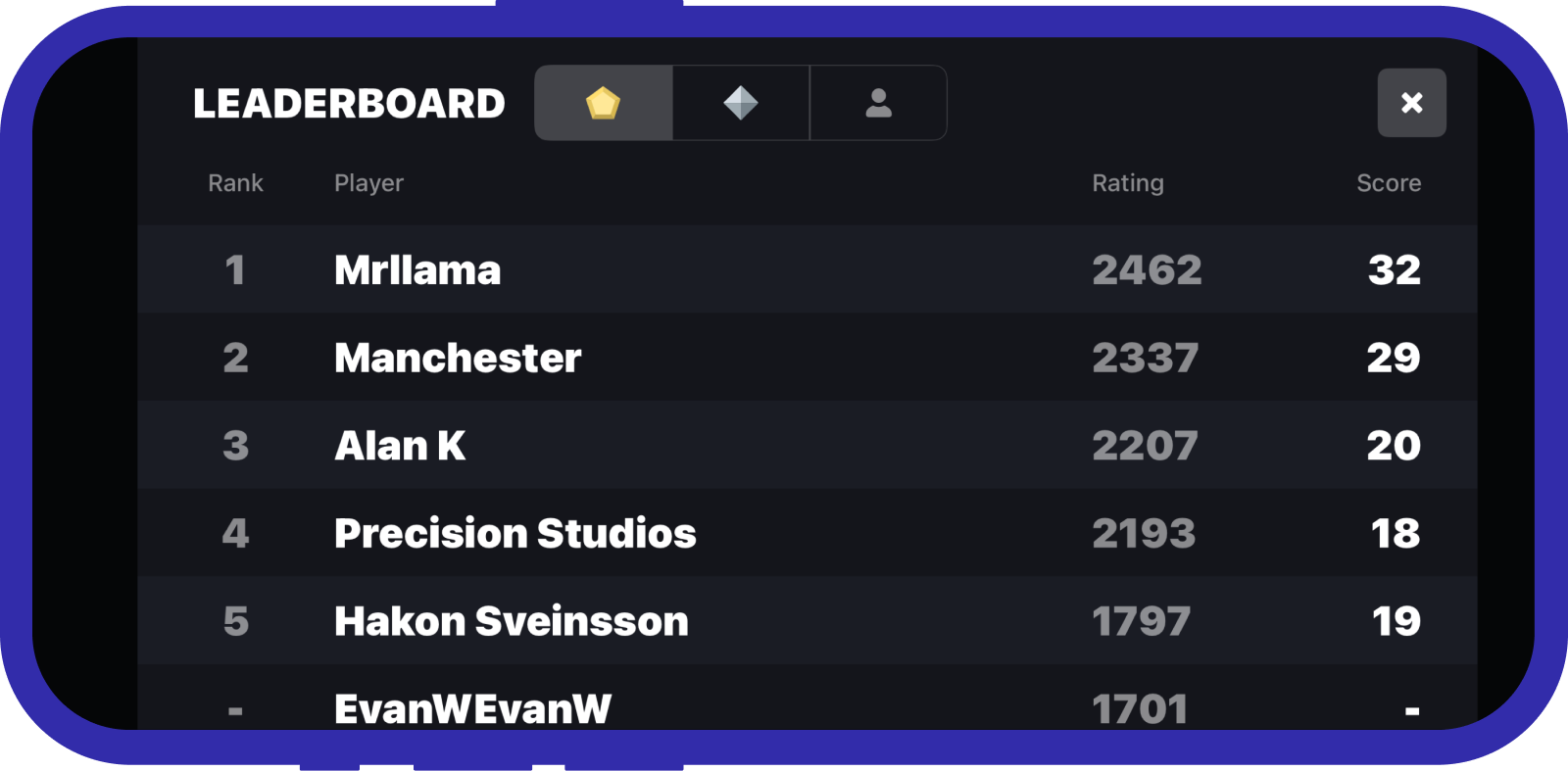Click the LEADERBOARD title text
This screenshot has width=1568, height=771.
point(349,104)
